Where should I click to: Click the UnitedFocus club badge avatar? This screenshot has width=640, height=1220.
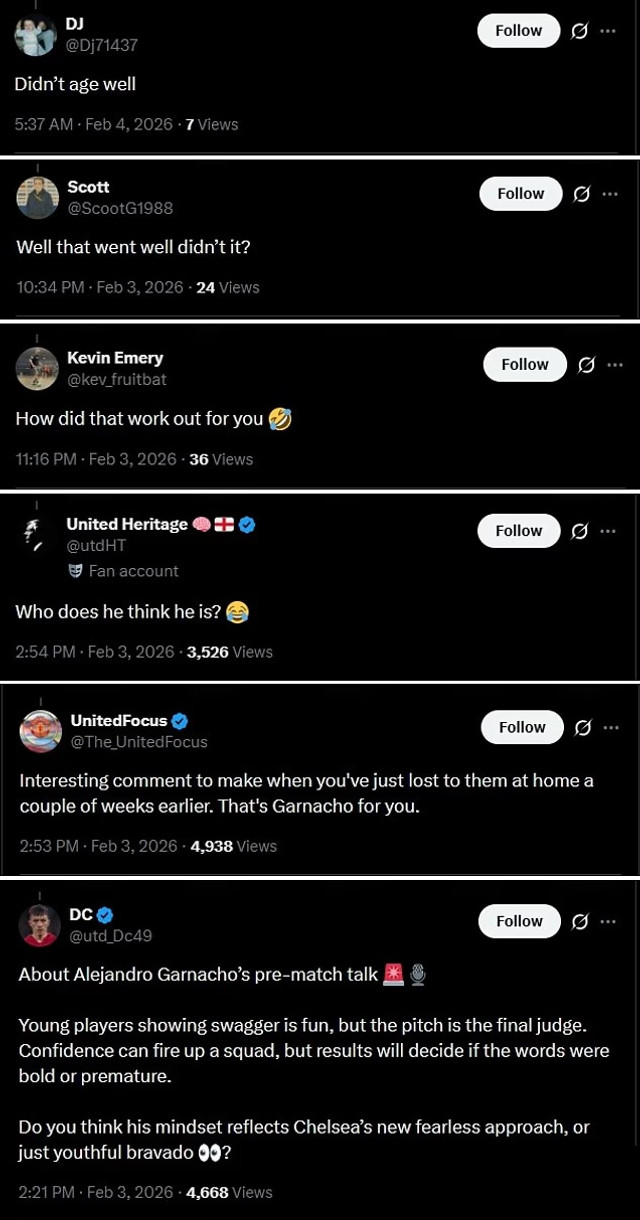(x=40, y=731)
